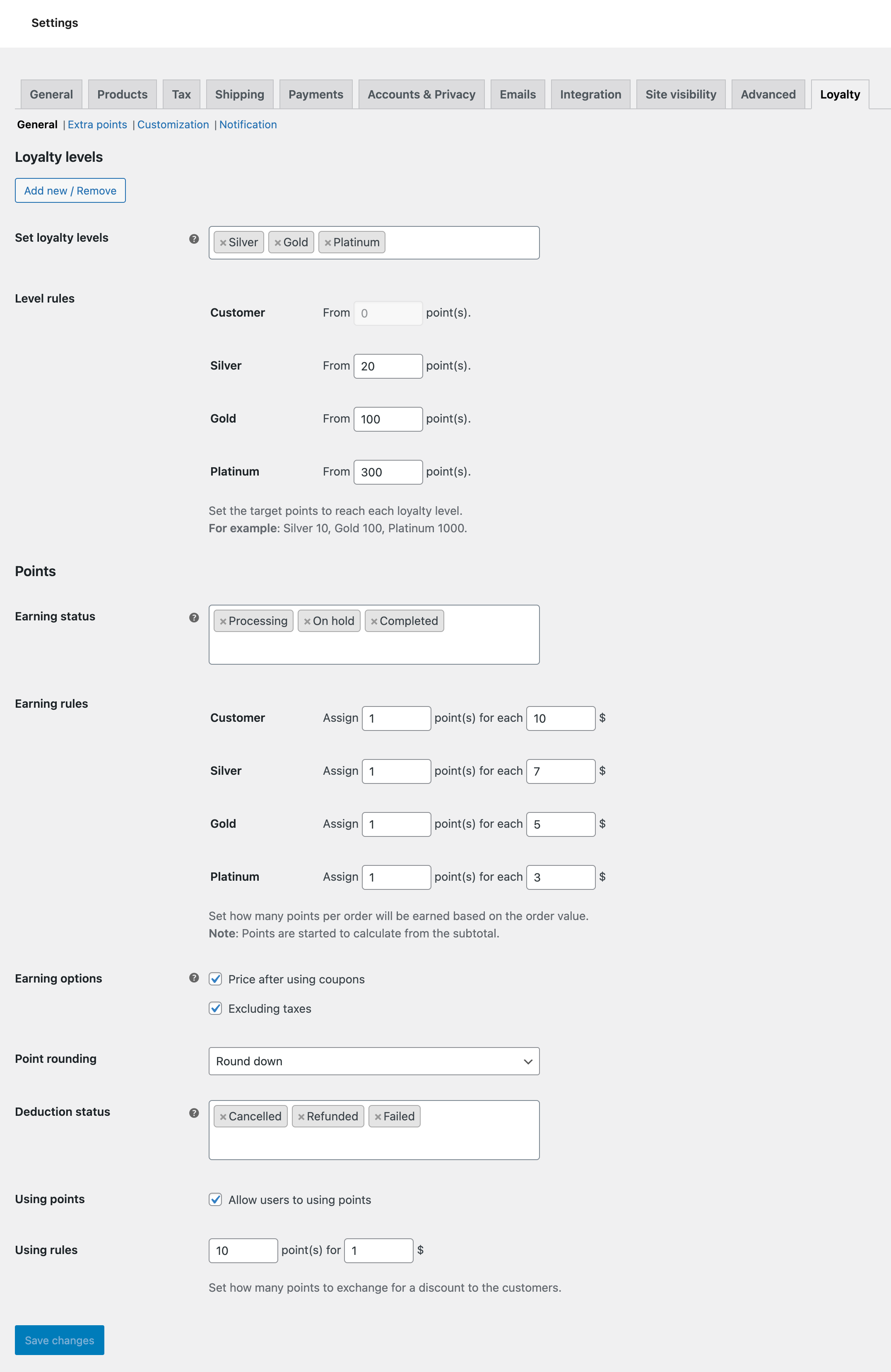Click the help icon next to Earning status

[195, 617]
